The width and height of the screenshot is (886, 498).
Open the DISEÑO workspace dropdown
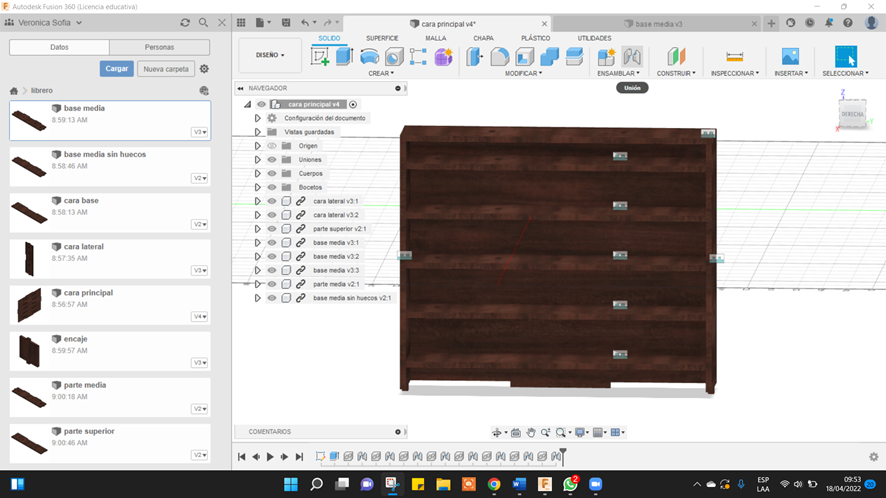[270, 55]
